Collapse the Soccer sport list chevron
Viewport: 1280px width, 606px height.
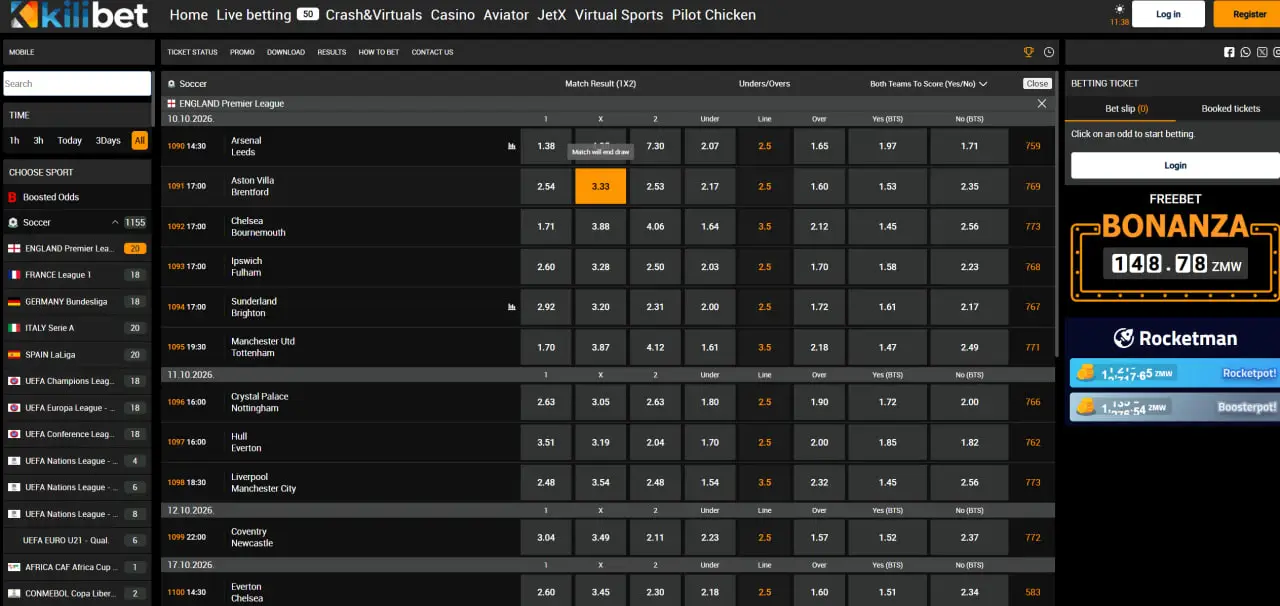point(115,222)
